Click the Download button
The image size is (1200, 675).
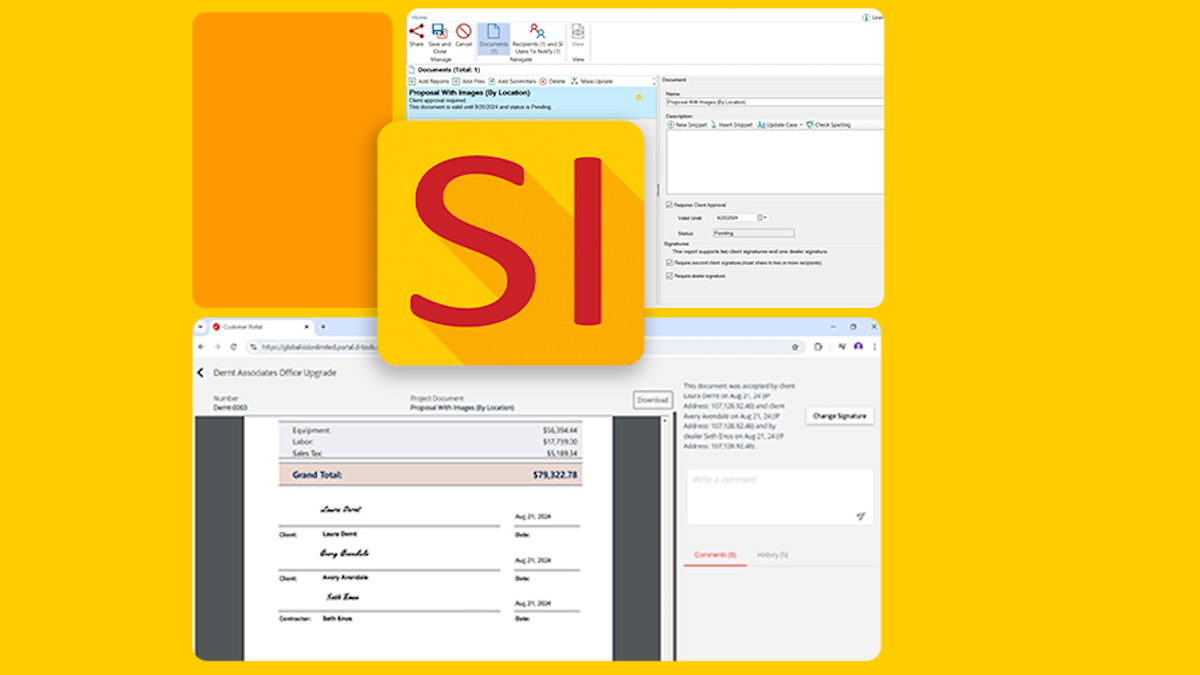(653, 400)
